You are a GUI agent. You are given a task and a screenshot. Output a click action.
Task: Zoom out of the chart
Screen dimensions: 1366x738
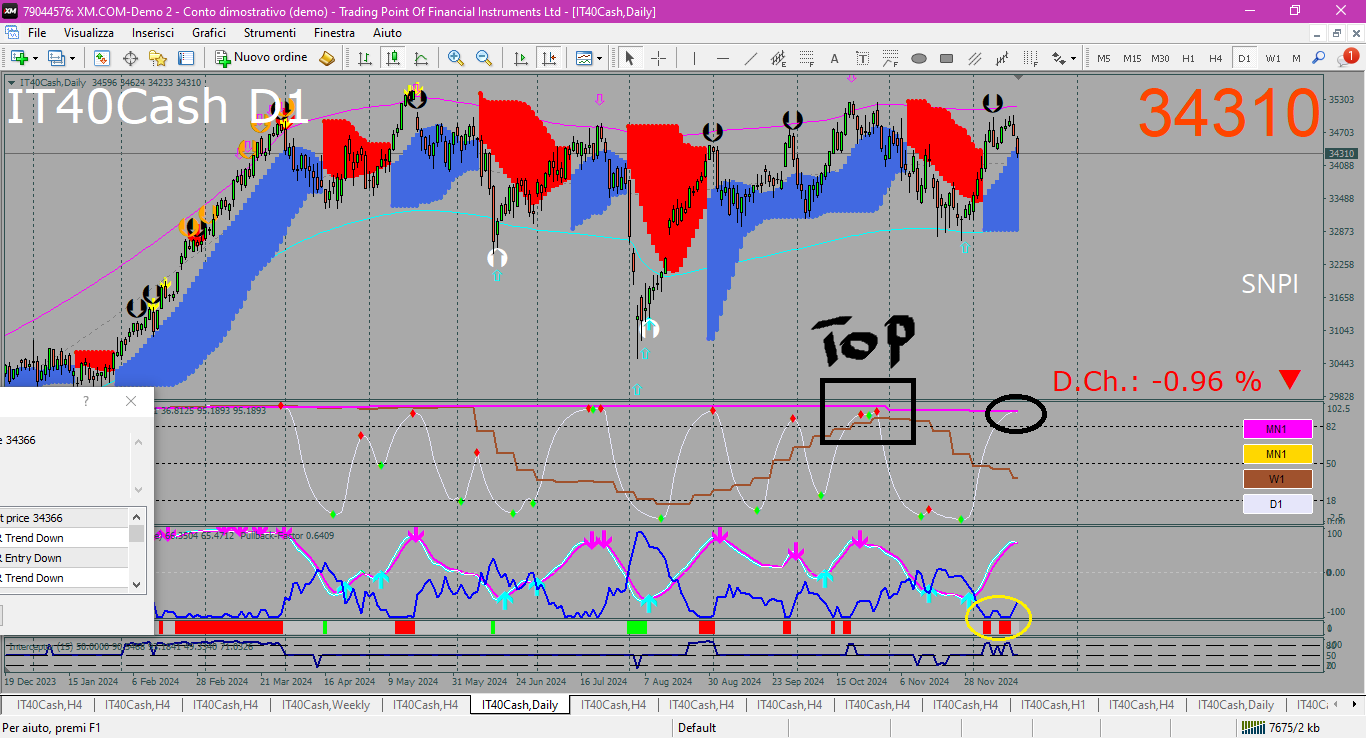484,58
